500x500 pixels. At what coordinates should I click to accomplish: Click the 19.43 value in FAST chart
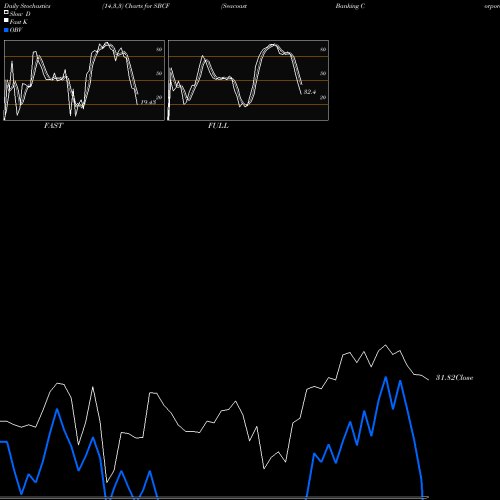coord(148,102)
